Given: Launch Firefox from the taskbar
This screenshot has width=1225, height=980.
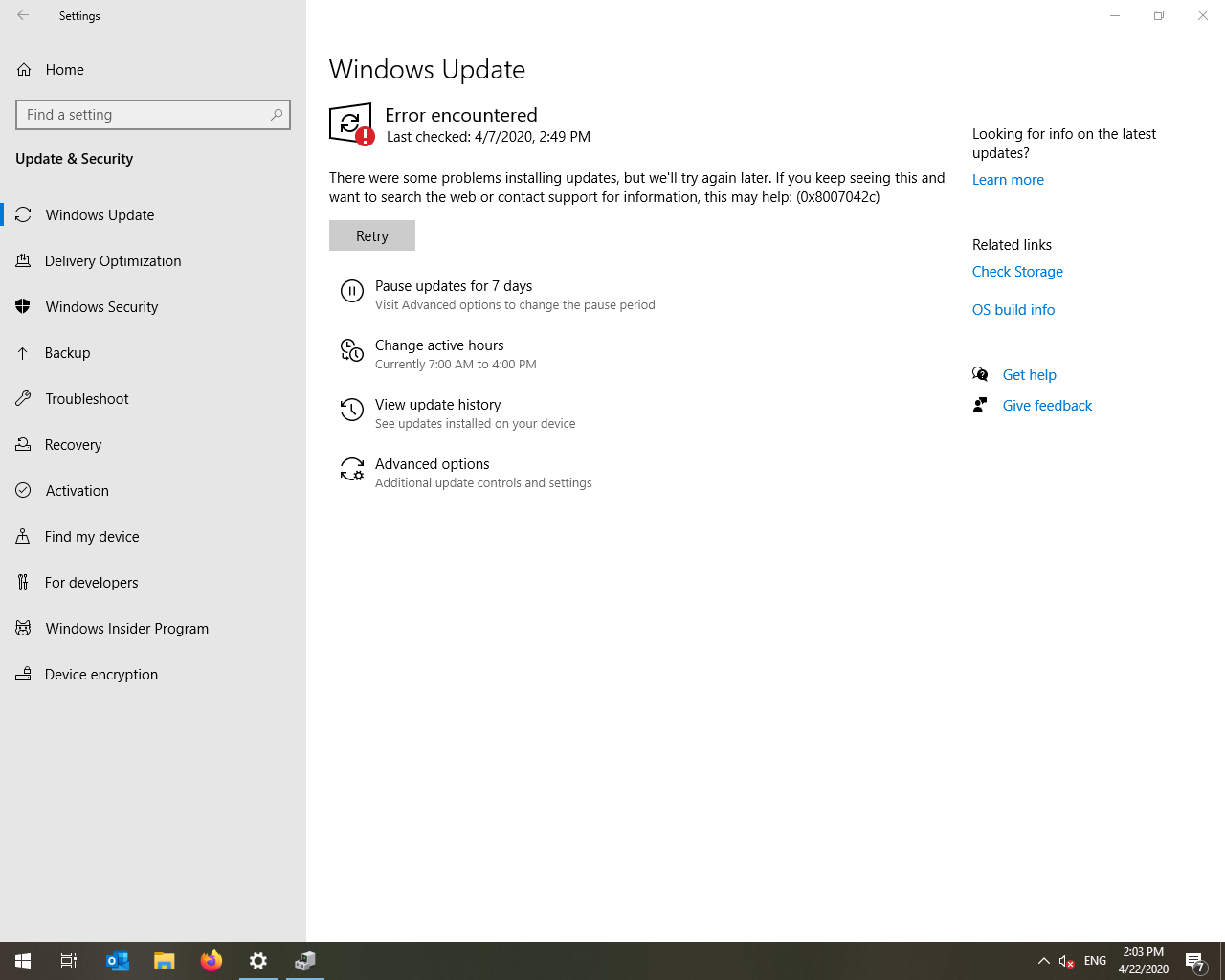Looking at the screenshot, I should (212, 961).
